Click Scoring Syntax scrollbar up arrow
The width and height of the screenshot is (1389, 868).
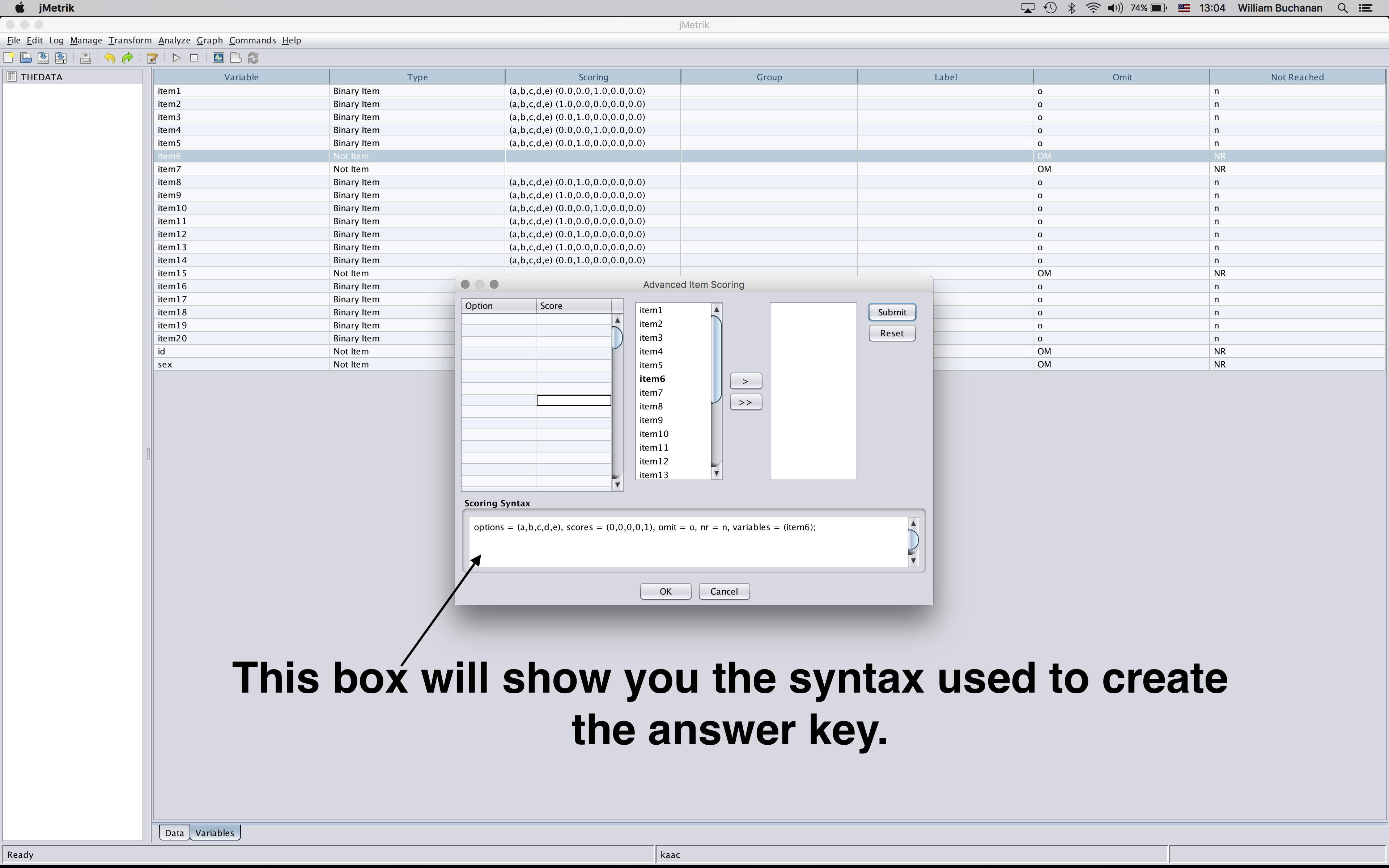913,524
